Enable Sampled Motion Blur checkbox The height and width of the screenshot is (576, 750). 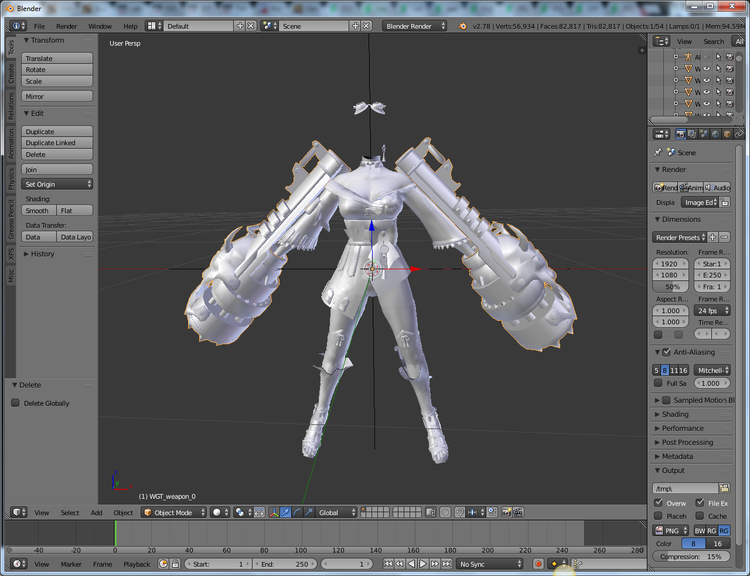pyautogui.click(x=666, y=400)
